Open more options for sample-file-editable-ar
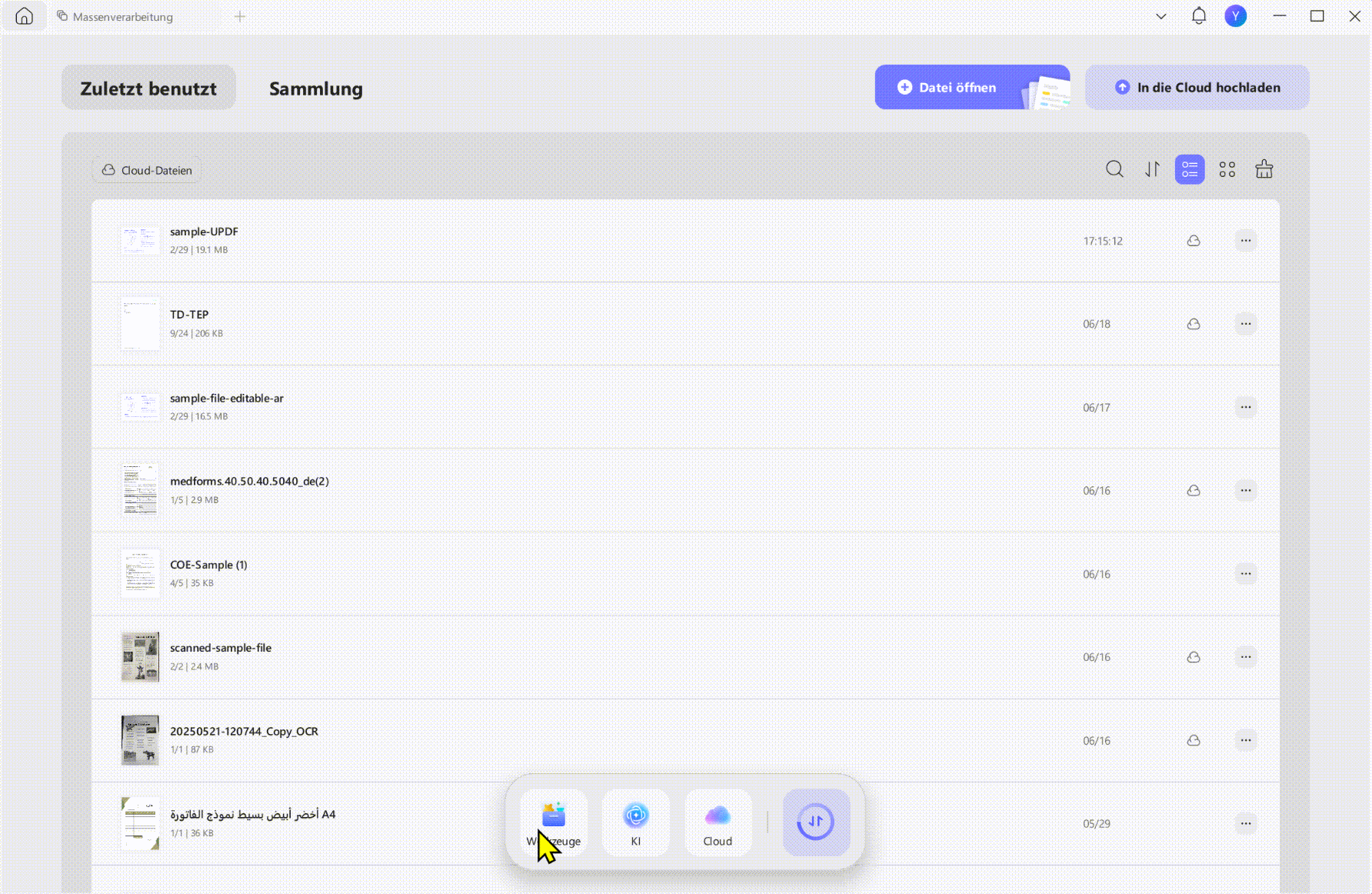This screenshot has height=894, width=1372. click(x=1246, y=407)
